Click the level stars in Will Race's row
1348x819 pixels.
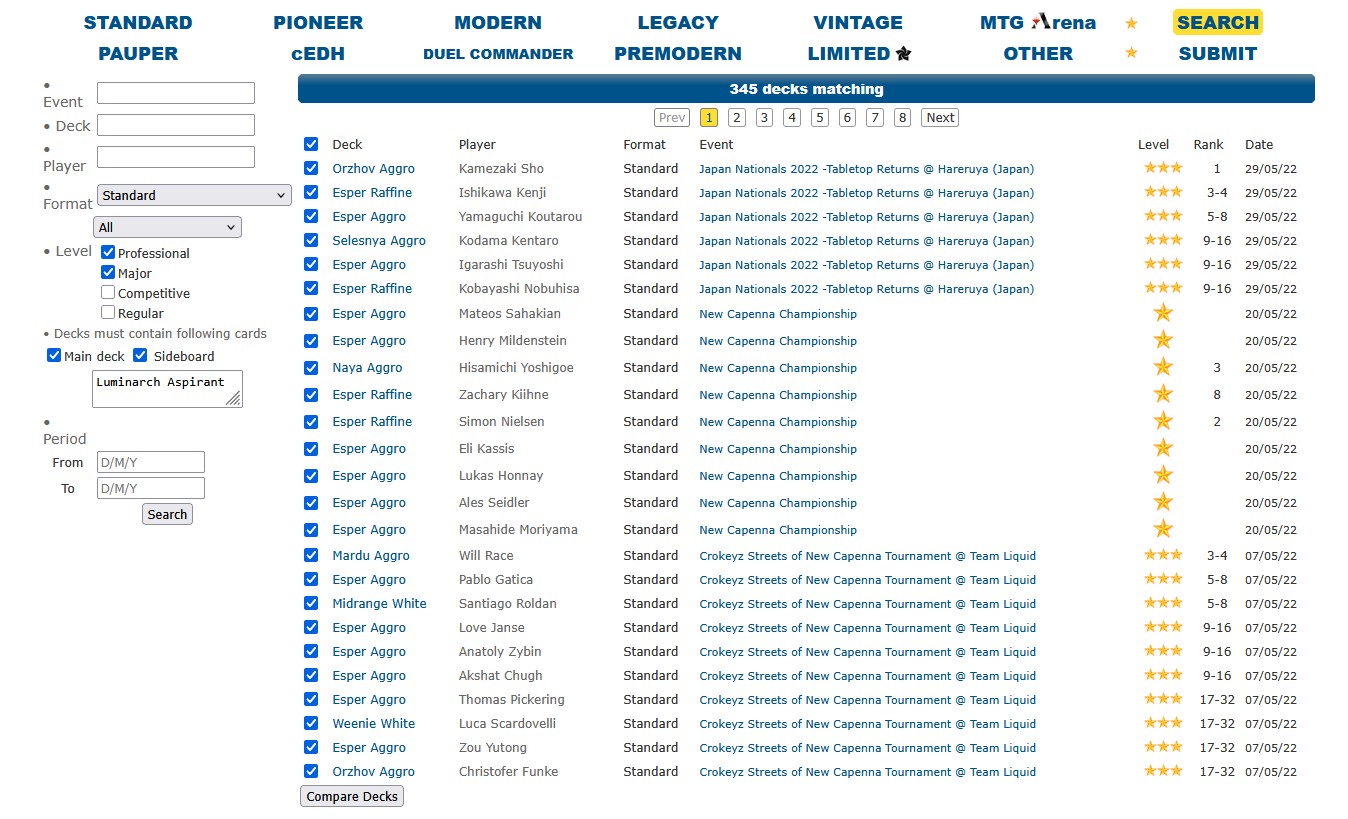click(x=1163, y=555)
